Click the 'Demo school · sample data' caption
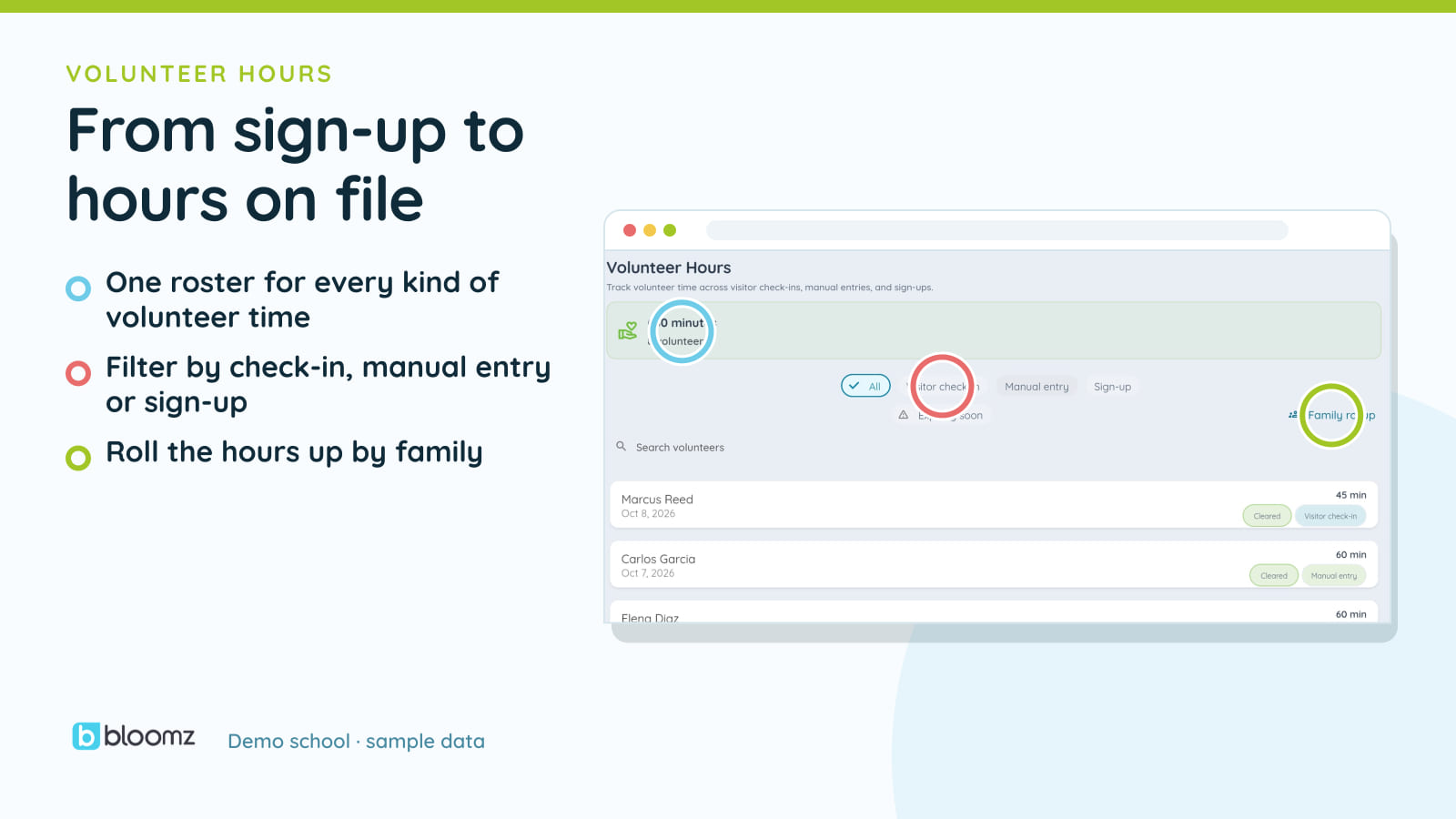Image resolution: width=1456 pixels, height=819 pixels. click(356, 741)
